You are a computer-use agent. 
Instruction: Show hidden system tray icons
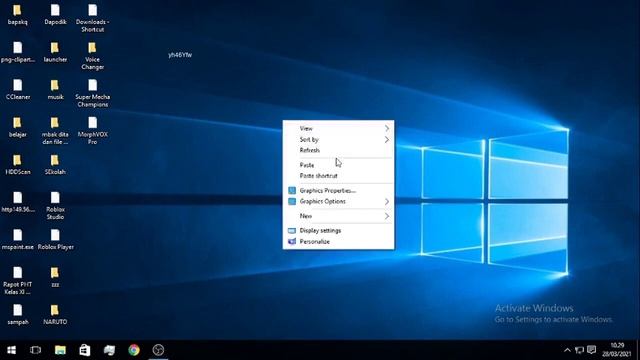567,350
